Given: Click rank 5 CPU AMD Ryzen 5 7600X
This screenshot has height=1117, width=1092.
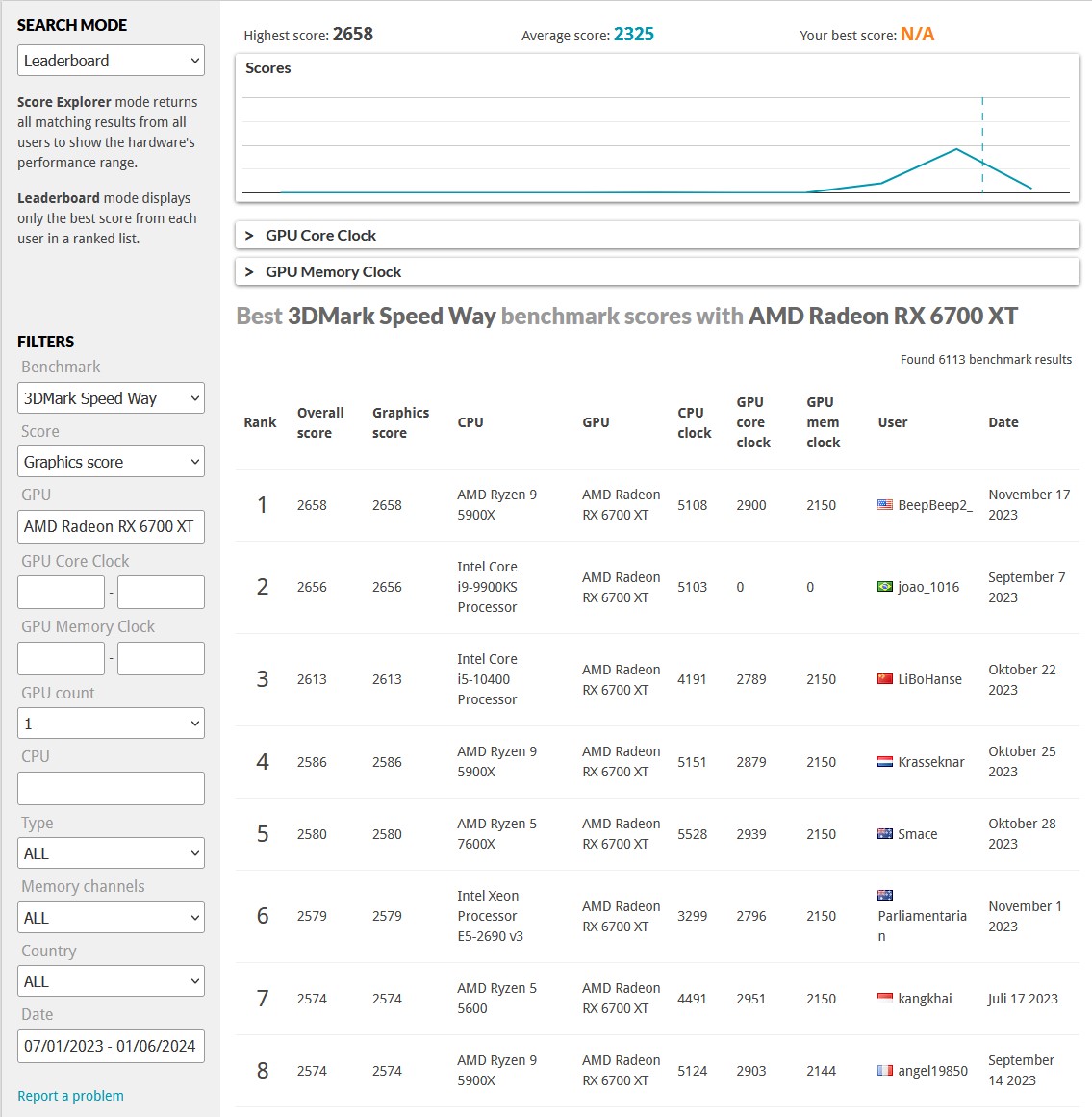Looking at the screenshot, I should pos(496,833).
